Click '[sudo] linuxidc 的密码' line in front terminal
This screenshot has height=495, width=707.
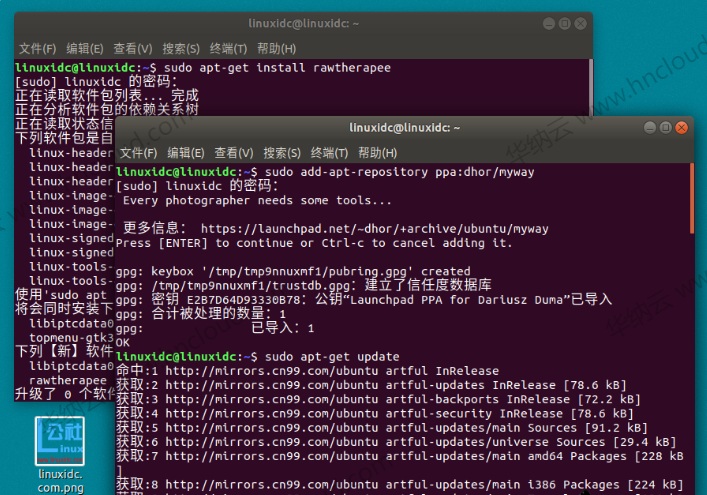[x=197, y=186]
